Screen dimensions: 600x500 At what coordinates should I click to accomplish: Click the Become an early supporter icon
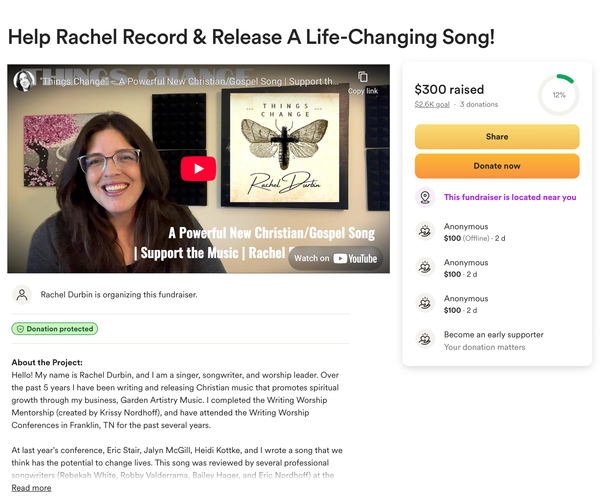(425, 339)
